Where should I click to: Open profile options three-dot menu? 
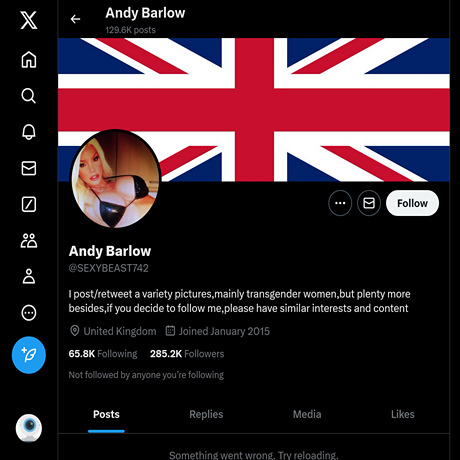340,203
